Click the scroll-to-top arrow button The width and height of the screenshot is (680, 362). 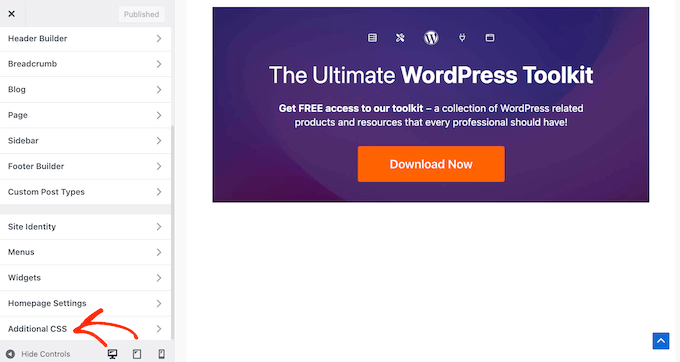[661, 341]
